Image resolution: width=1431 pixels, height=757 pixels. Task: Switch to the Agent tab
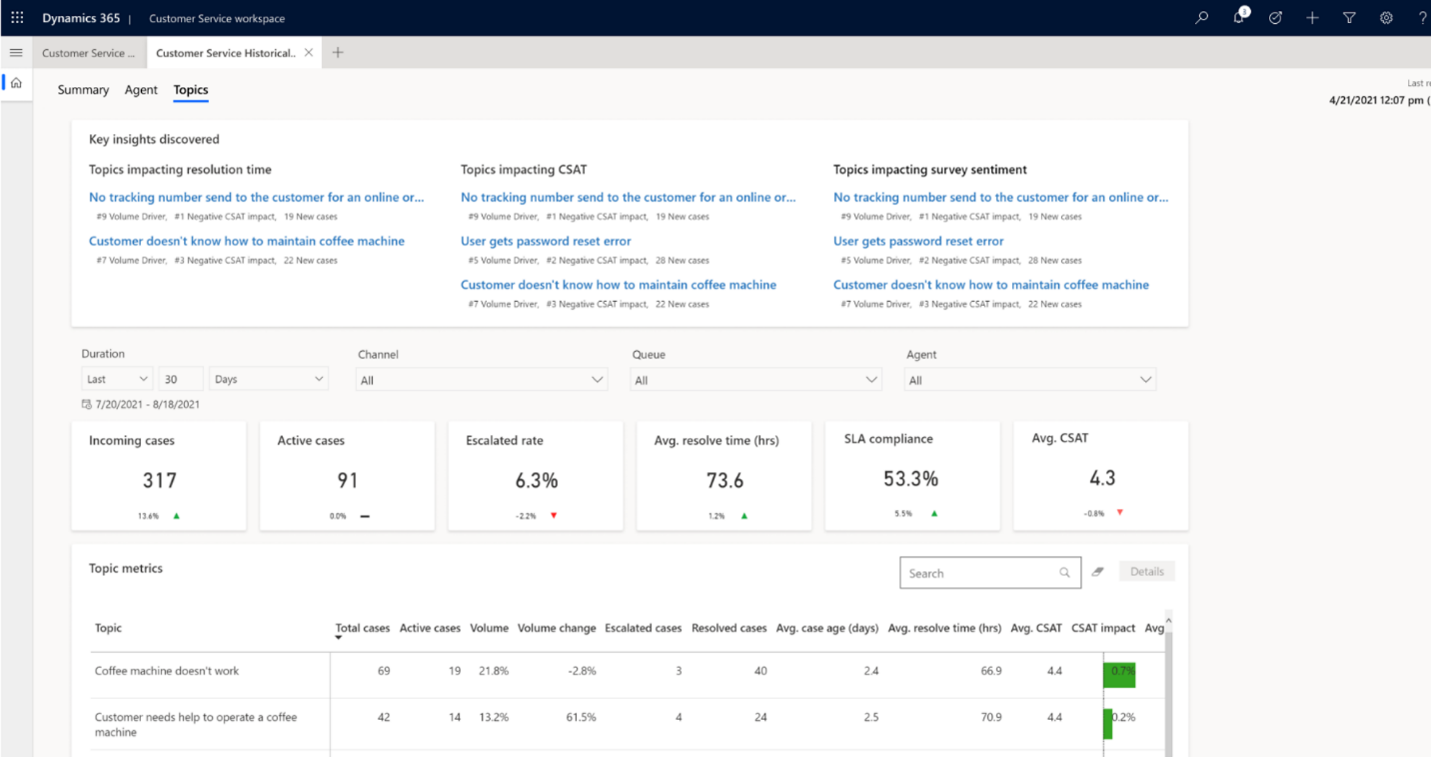141,90
